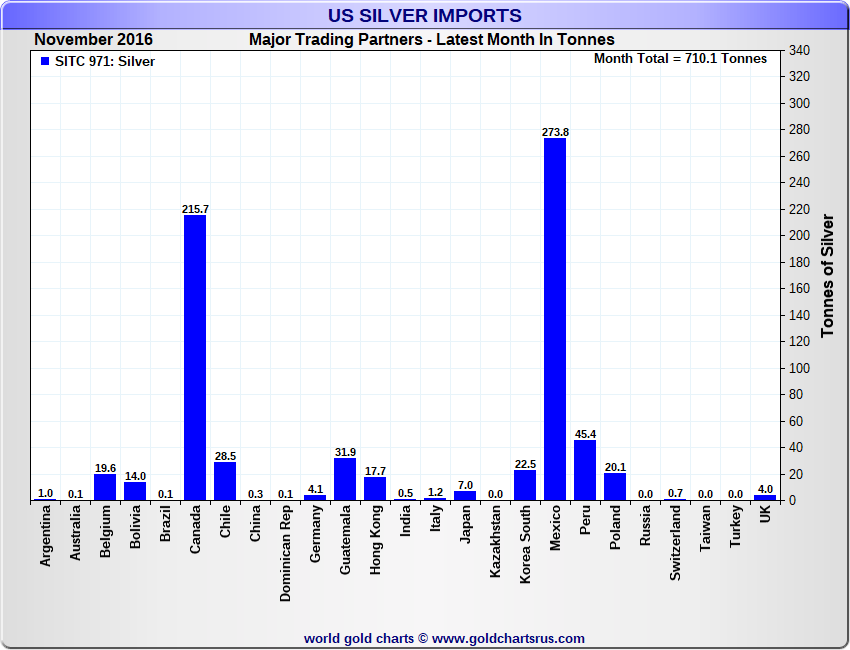The image size is (850, 650).
Task: Click the Peru bar
Action: [585, 470]
